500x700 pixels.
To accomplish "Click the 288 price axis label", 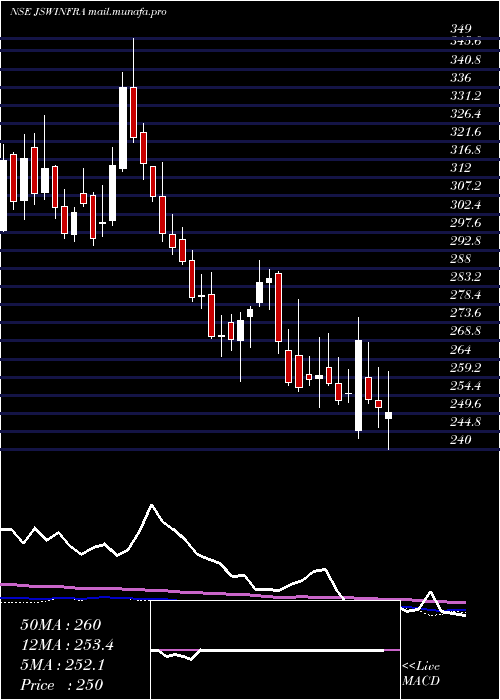I will tap(461, 259).
